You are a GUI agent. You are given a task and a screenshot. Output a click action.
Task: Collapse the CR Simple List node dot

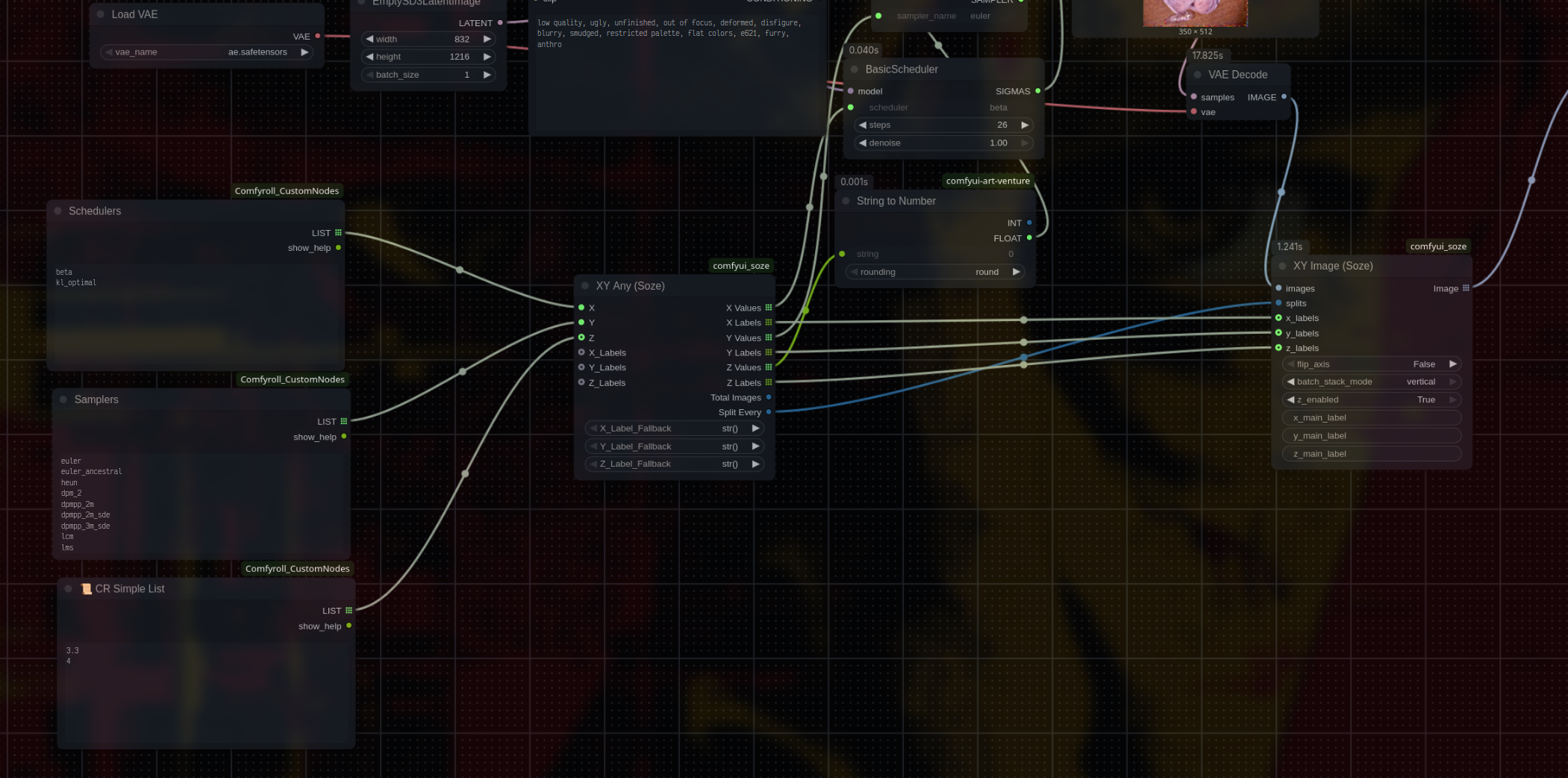(x=69, y=588)
